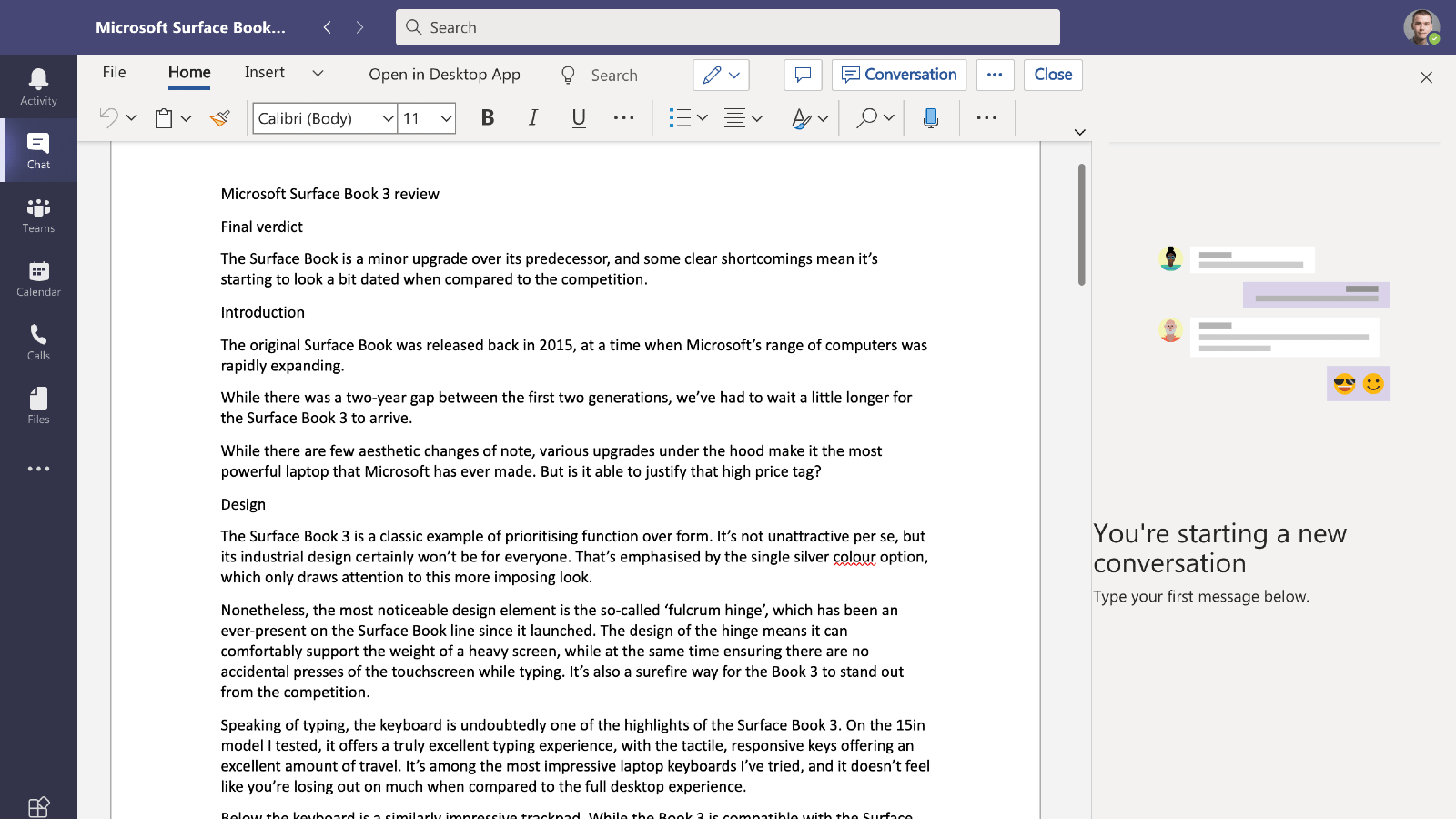Screen dimensions: 1456x819
Task: Click the Undo arrow icon
Action: [x=108, y=117]
